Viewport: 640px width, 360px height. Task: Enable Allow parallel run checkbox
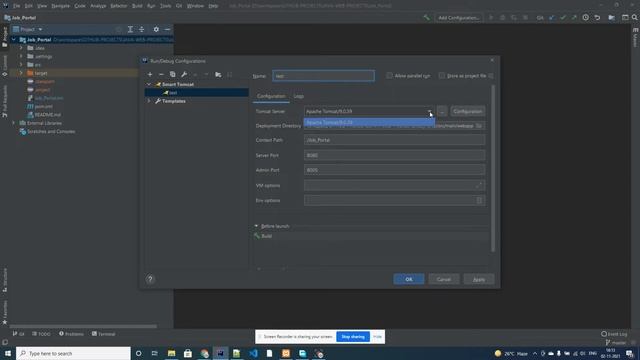click(389, 76)
